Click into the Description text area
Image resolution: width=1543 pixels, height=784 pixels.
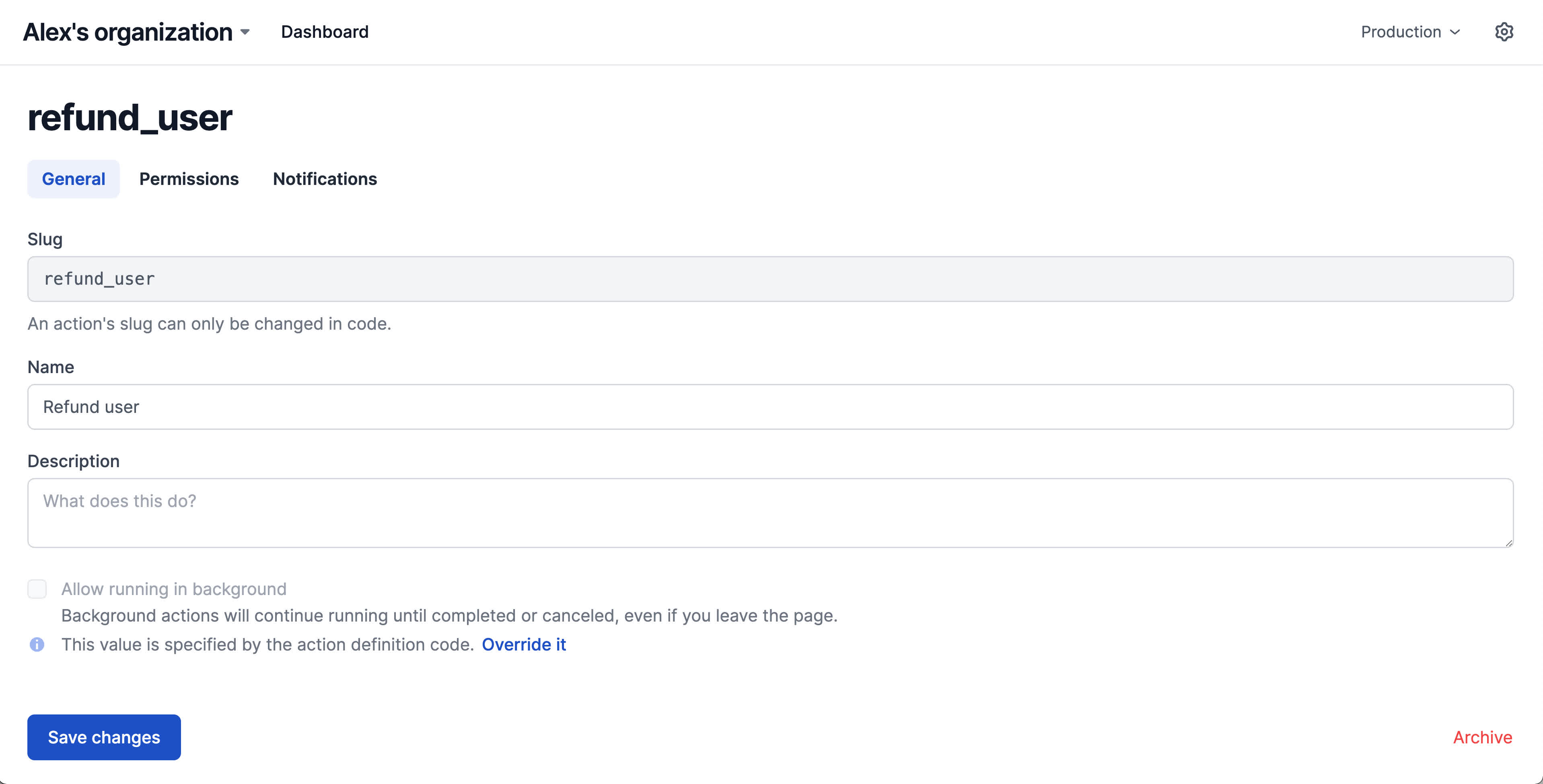(x=770, y=513)
